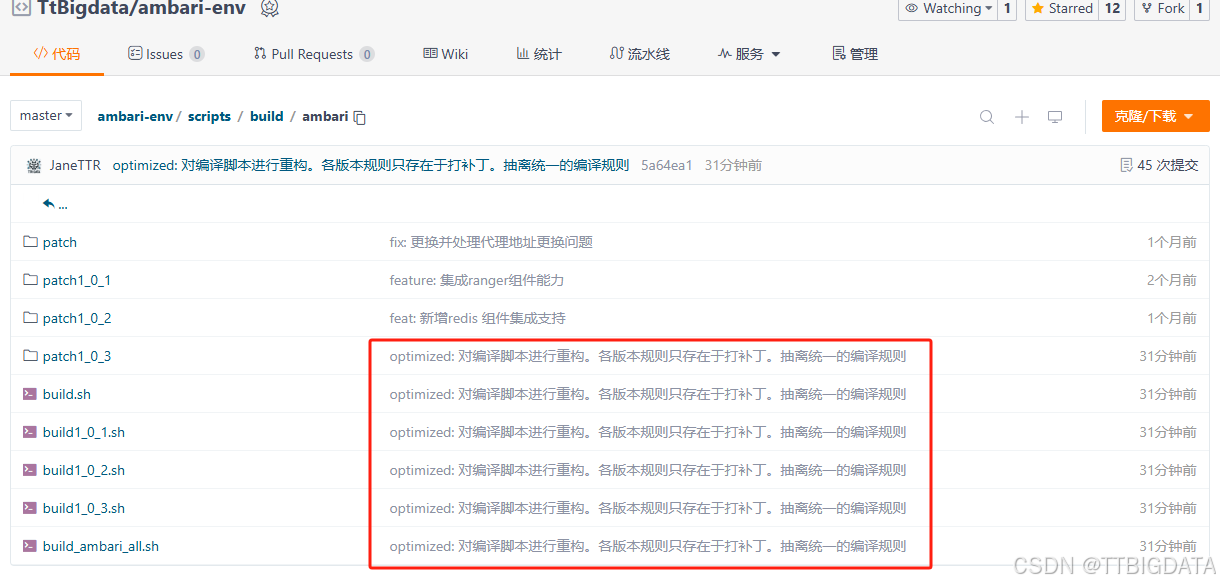
Task: Open the 克隆/下载 dropdown button
Action: 1155,116
